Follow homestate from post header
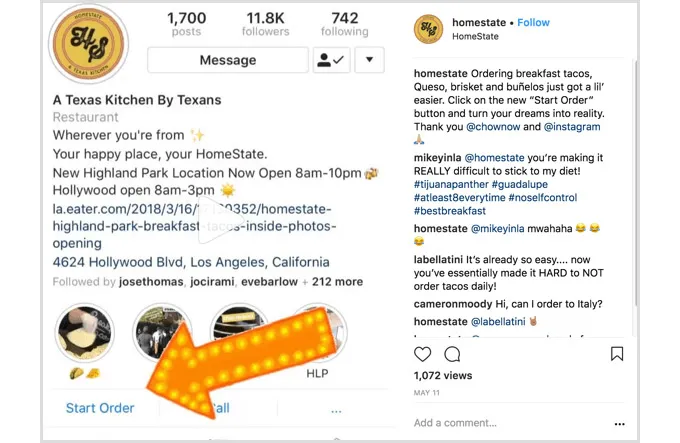The height and width of the screenshot is (443, 680). (533, 23)
